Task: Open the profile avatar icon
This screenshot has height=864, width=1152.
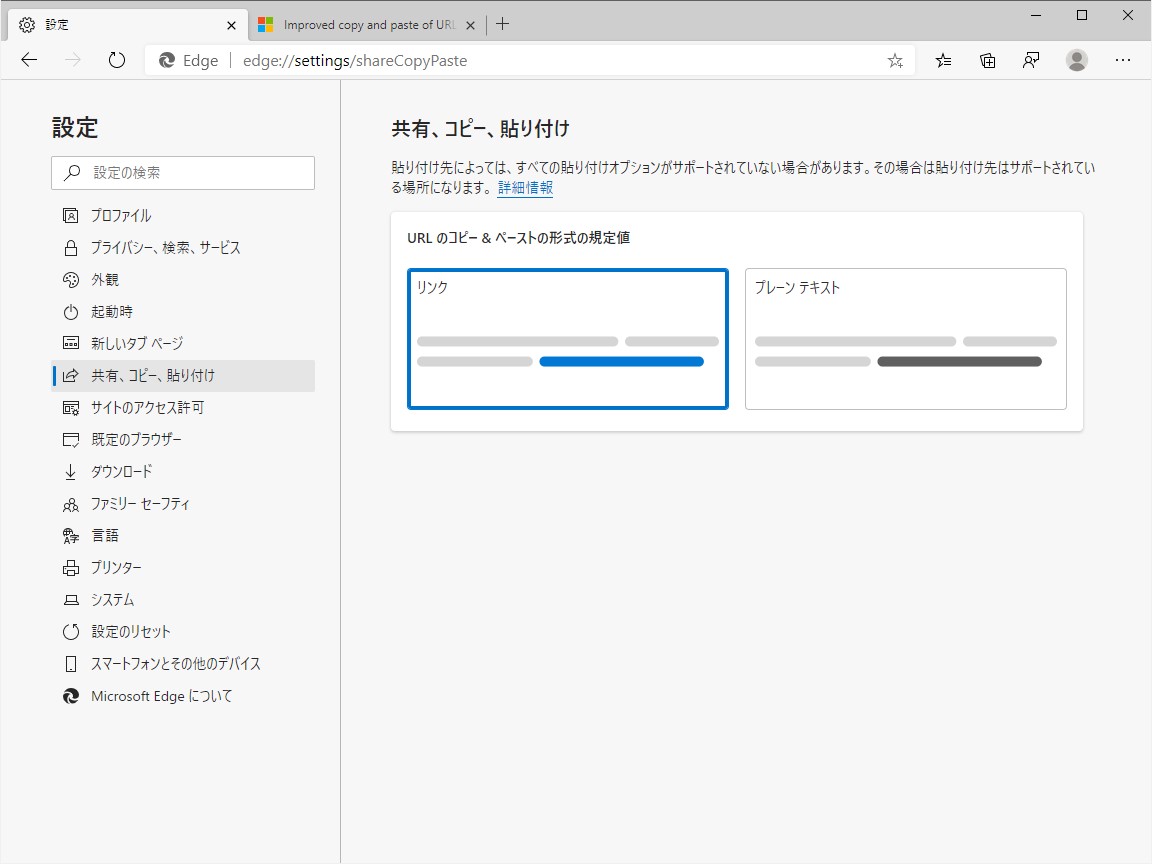Action: [1077, 60]
